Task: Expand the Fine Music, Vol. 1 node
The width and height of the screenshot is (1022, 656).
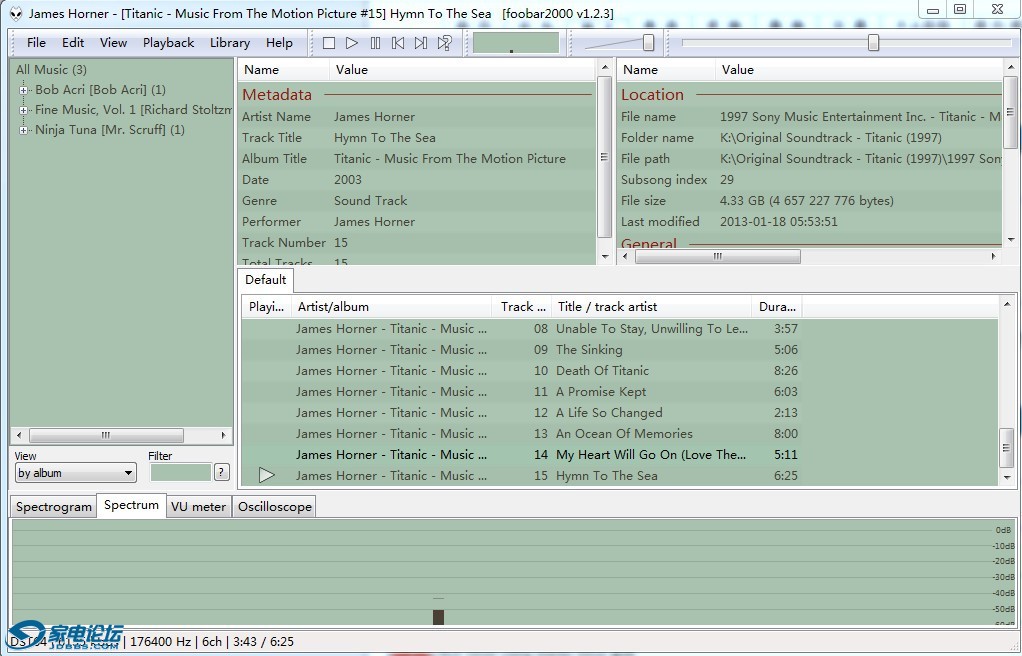Action: click(23, 110)
